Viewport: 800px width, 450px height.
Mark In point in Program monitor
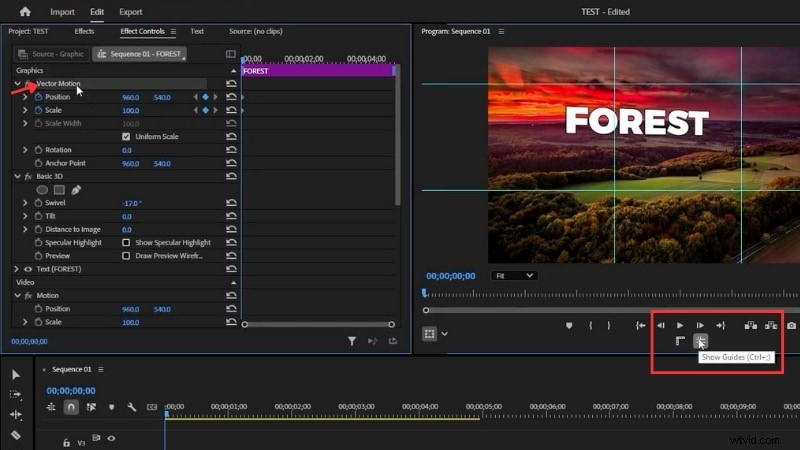(x=590, y=326)
